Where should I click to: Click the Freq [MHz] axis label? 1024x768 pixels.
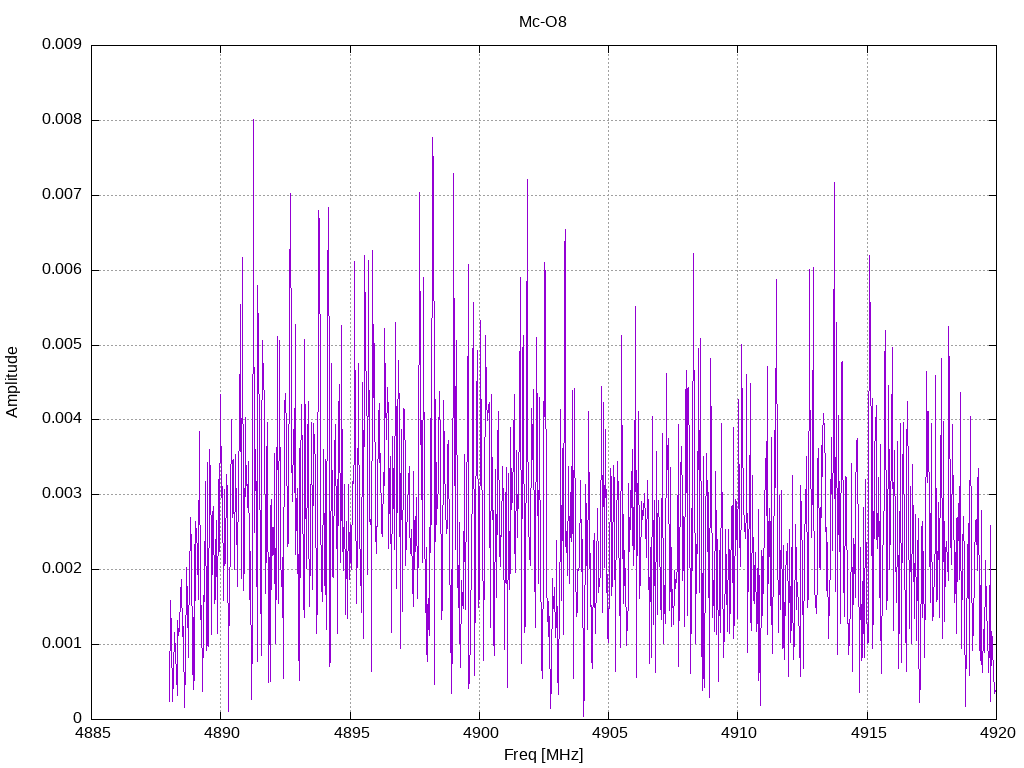[543, 755]
